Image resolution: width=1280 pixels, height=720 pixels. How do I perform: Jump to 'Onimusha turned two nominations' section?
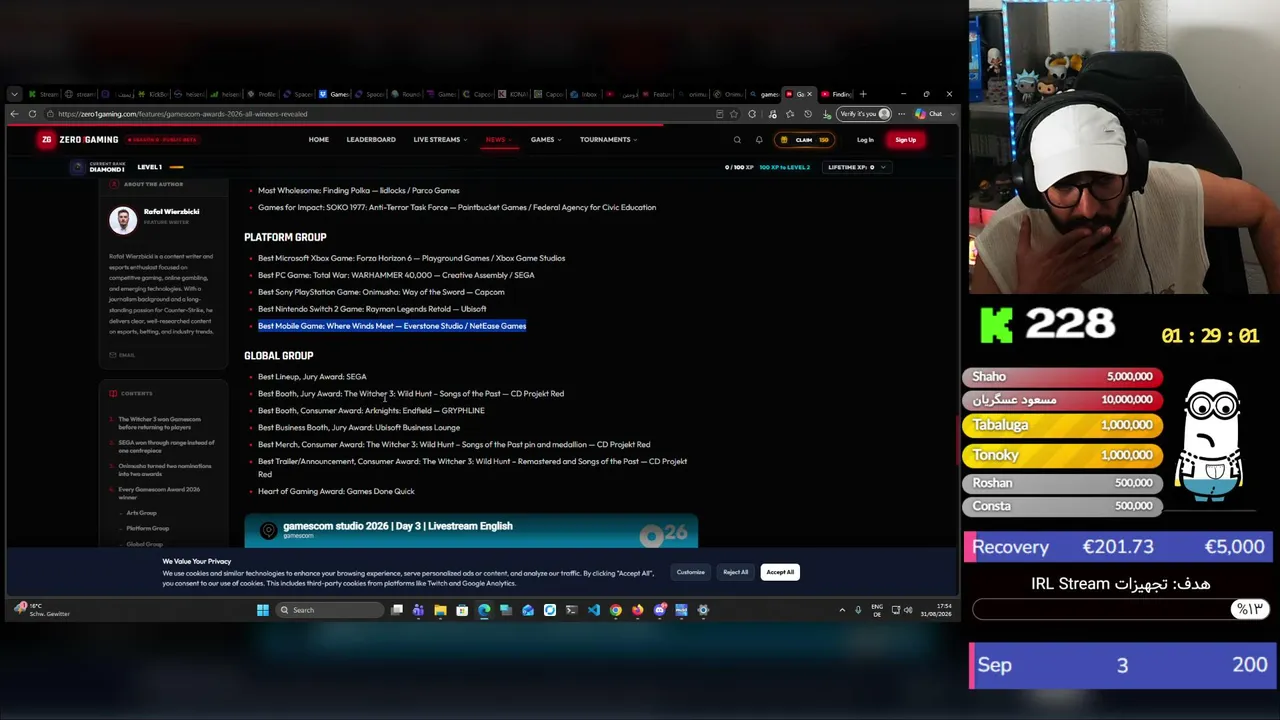pos(165,470)
